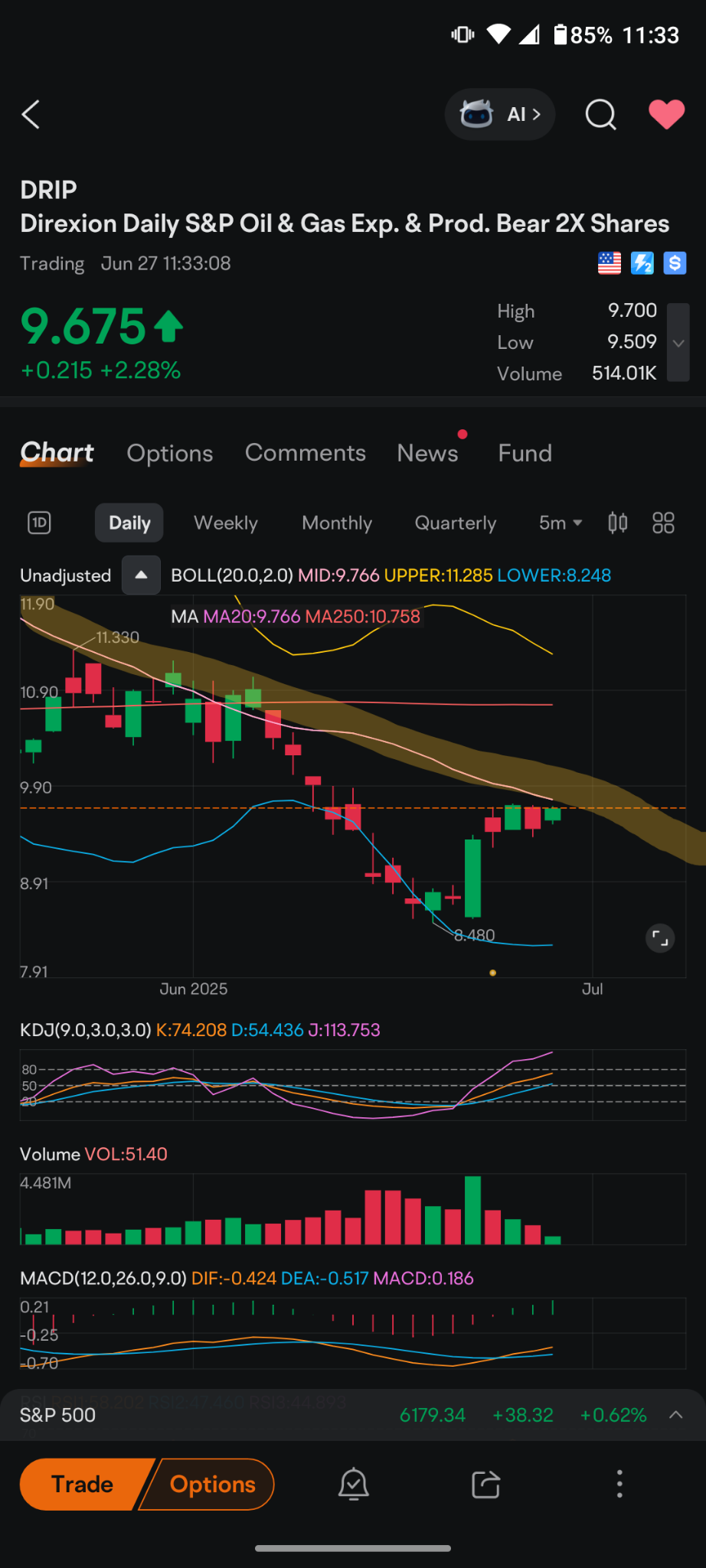The image size is (706, 1568).
Task: Switch to the Chart tab
Action: click(57, 453)
